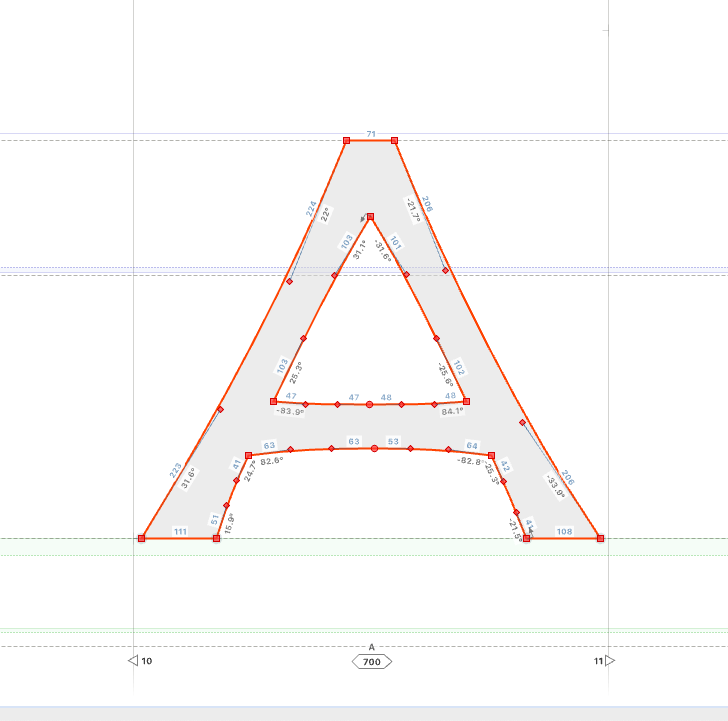
Task: Click the 84.1° angle label under the counter
Action: pyautogui.click(x=452, y=411)
